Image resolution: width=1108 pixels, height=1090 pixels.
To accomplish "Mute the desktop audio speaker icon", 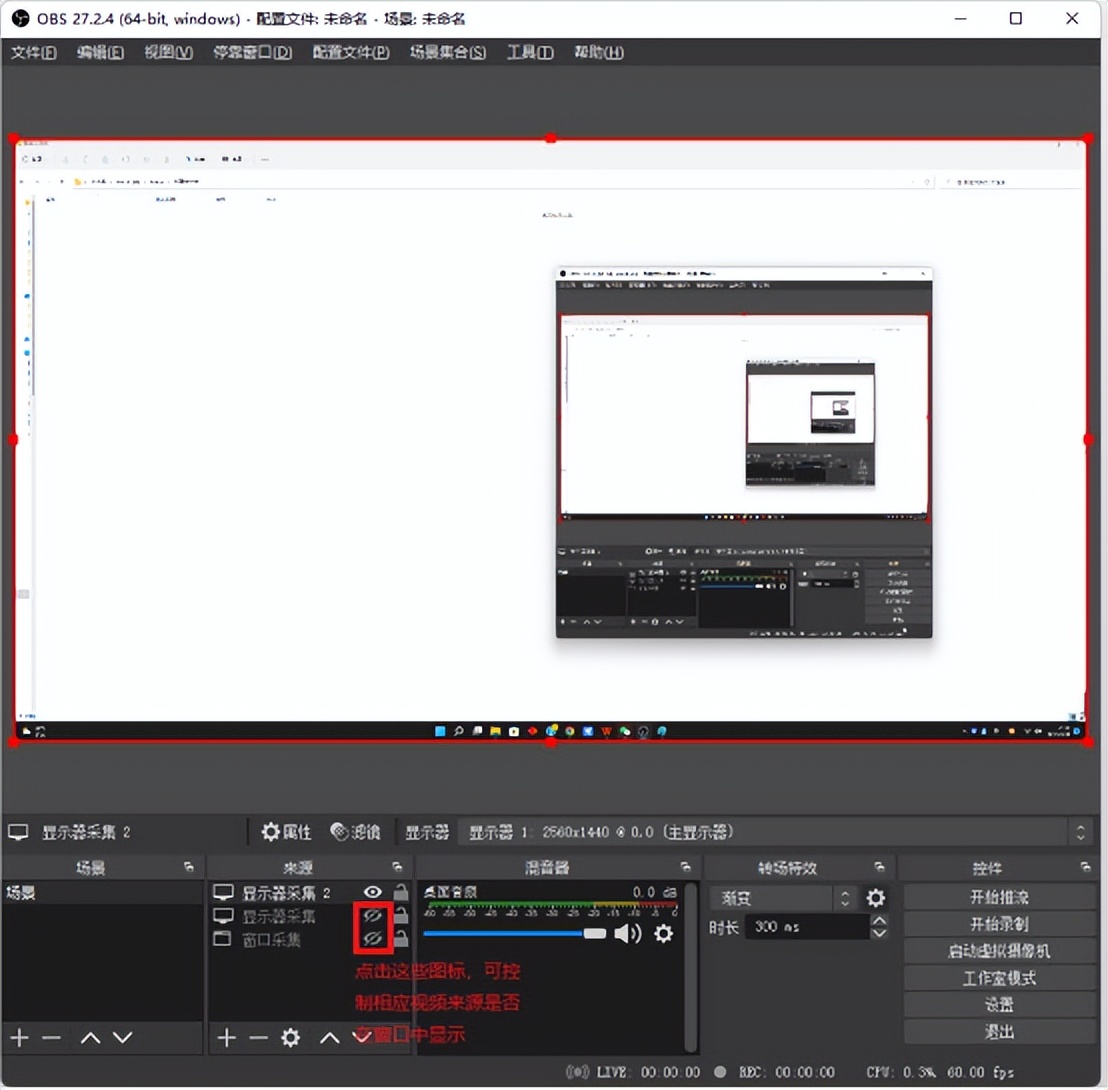I will (x=630, y=933).
